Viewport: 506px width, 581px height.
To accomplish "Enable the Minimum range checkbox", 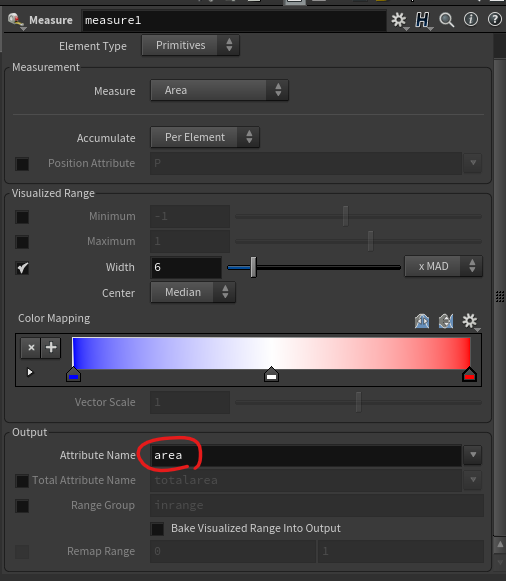I will [22, 217].
